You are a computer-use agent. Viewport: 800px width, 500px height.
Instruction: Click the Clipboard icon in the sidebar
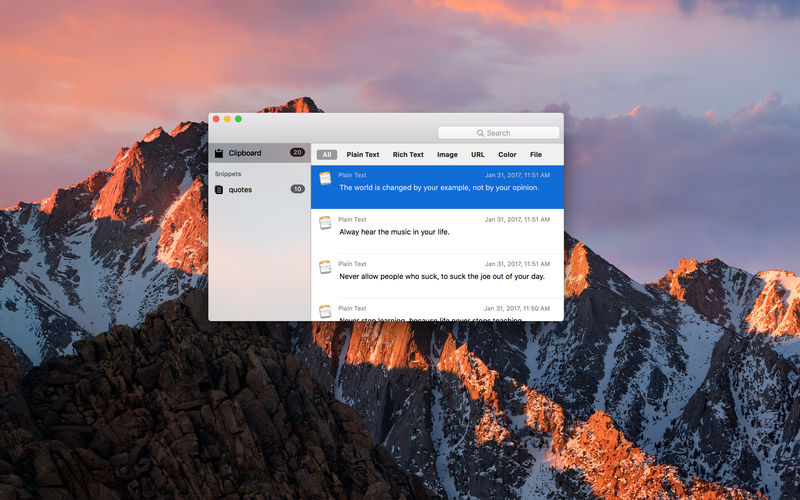219,153
